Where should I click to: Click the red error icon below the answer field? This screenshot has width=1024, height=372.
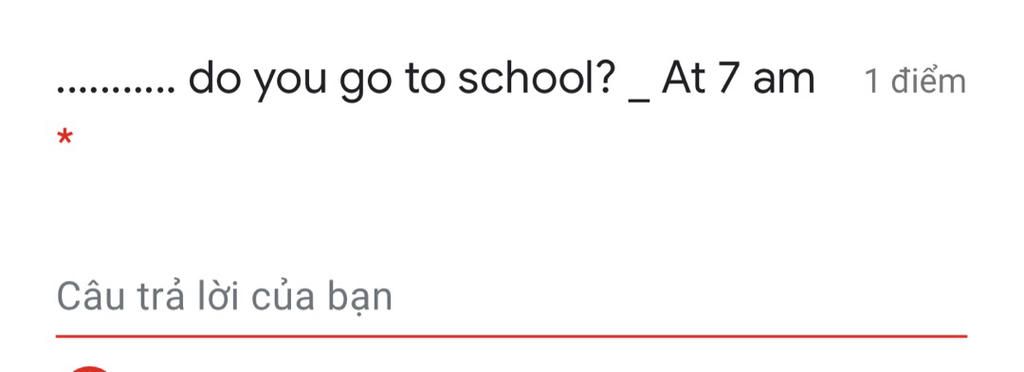pos(88,369)
